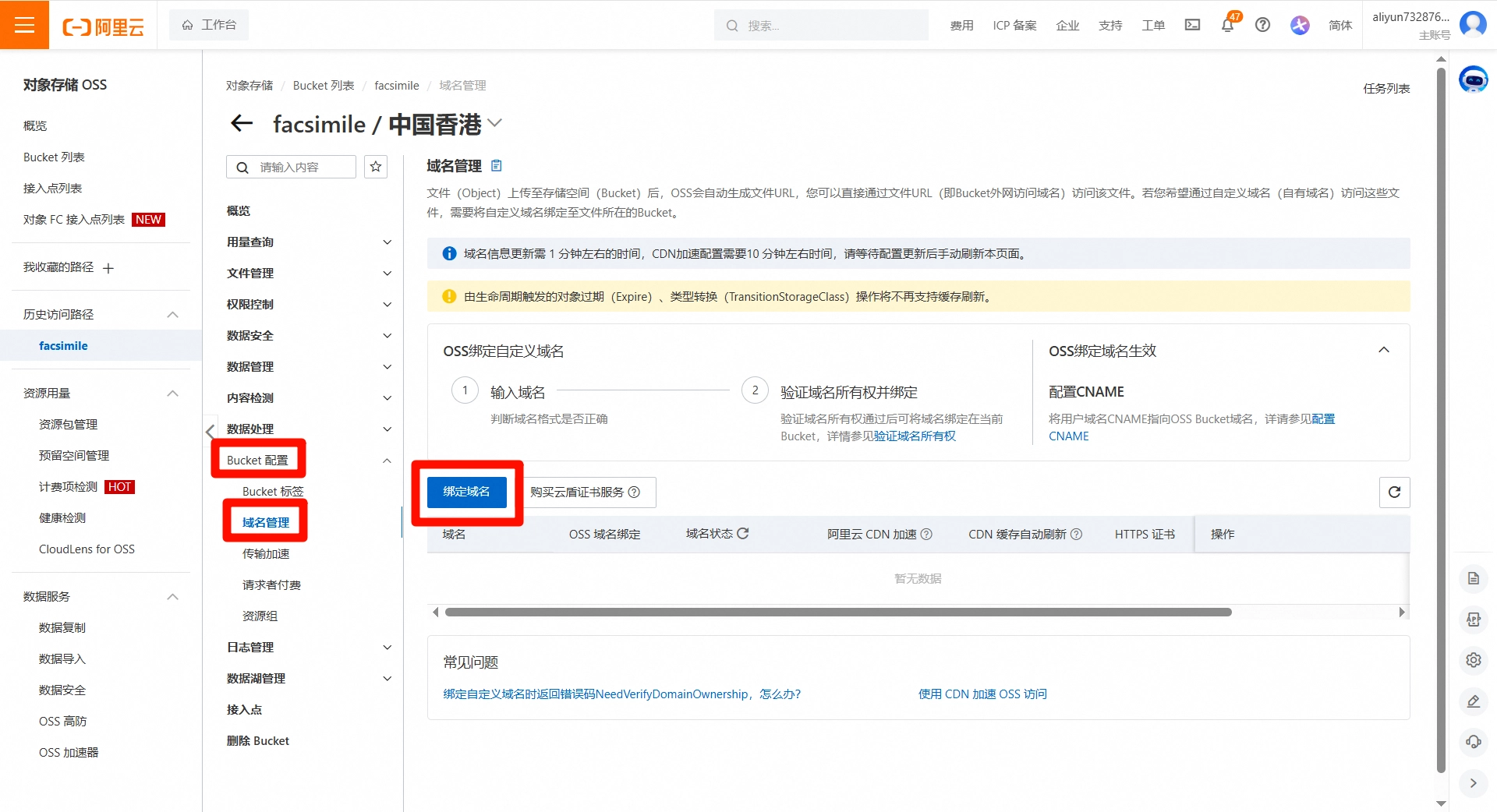Click the table horizontal scrollbar
1497x812 pixels.
coord(838,612)
